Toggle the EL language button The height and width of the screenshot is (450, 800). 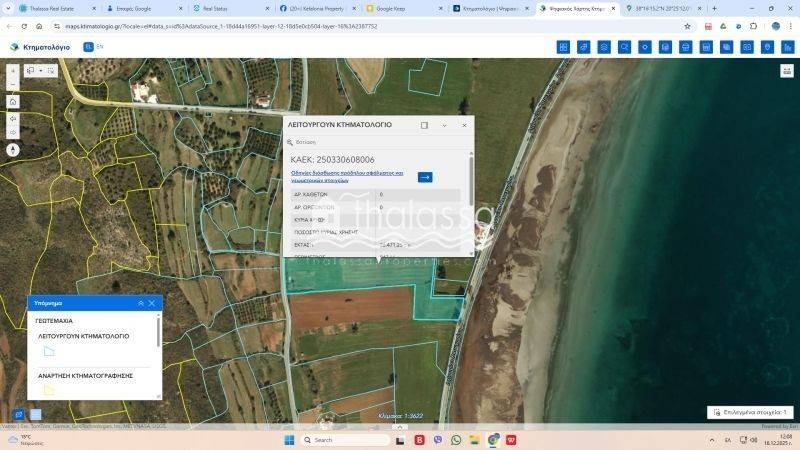[x=88, y=46]
